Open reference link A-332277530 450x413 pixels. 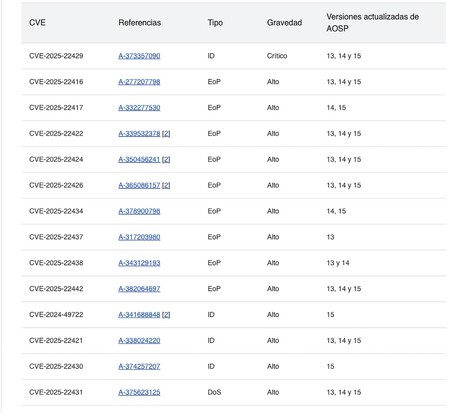pyautogui.click(x=139, y=108)
